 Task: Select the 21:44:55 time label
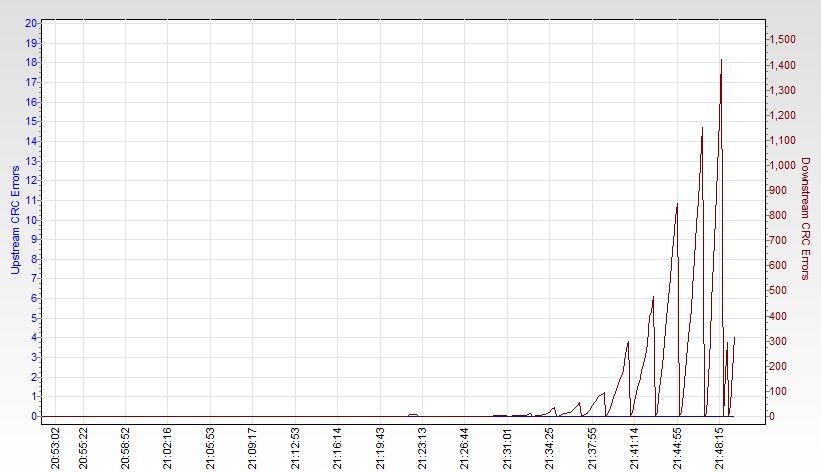(678, 448)
